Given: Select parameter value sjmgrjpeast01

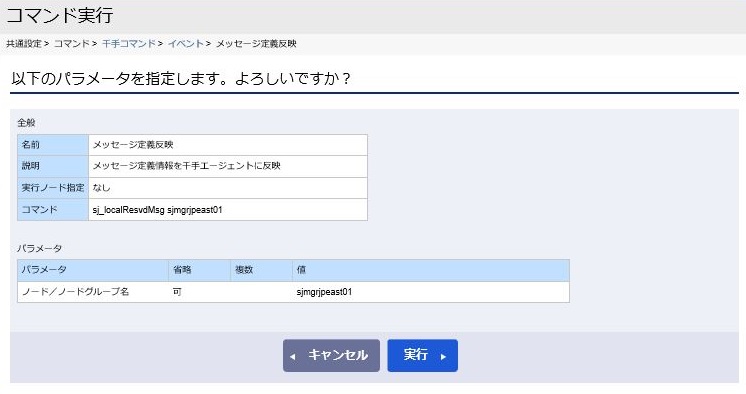Looking at the screenshot, I should (x=324, y=292).
